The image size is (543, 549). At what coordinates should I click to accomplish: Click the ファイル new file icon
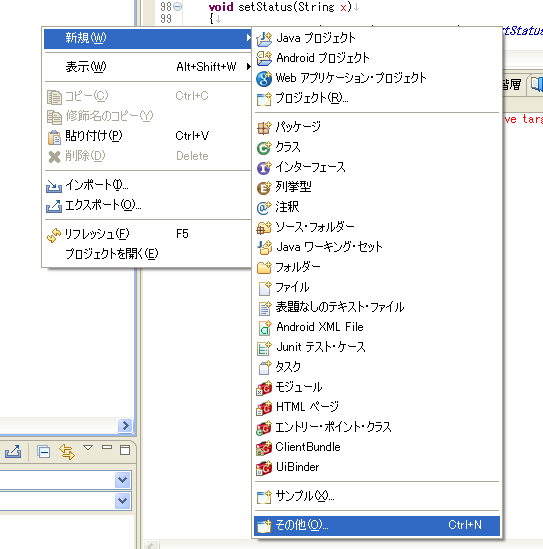click(x=265, y=288)
